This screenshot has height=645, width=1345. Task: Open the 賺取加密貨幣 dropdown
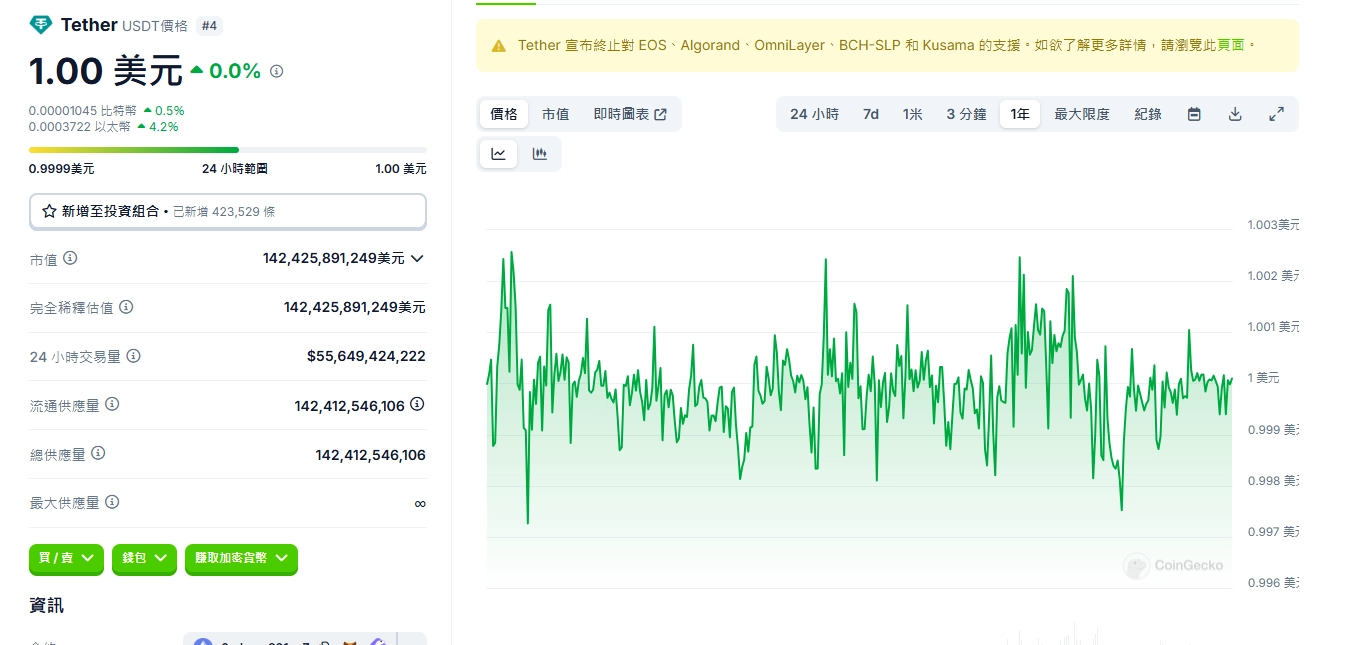click(x=240, y=559)
